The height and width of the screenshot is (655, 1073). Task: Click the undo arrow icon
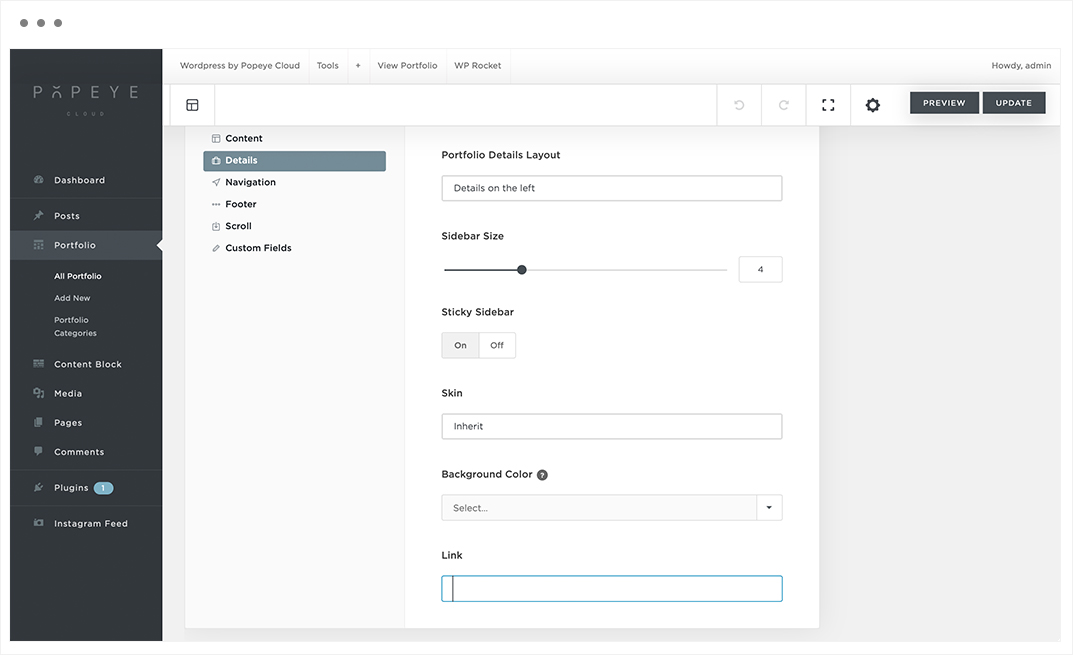(739, 105)
